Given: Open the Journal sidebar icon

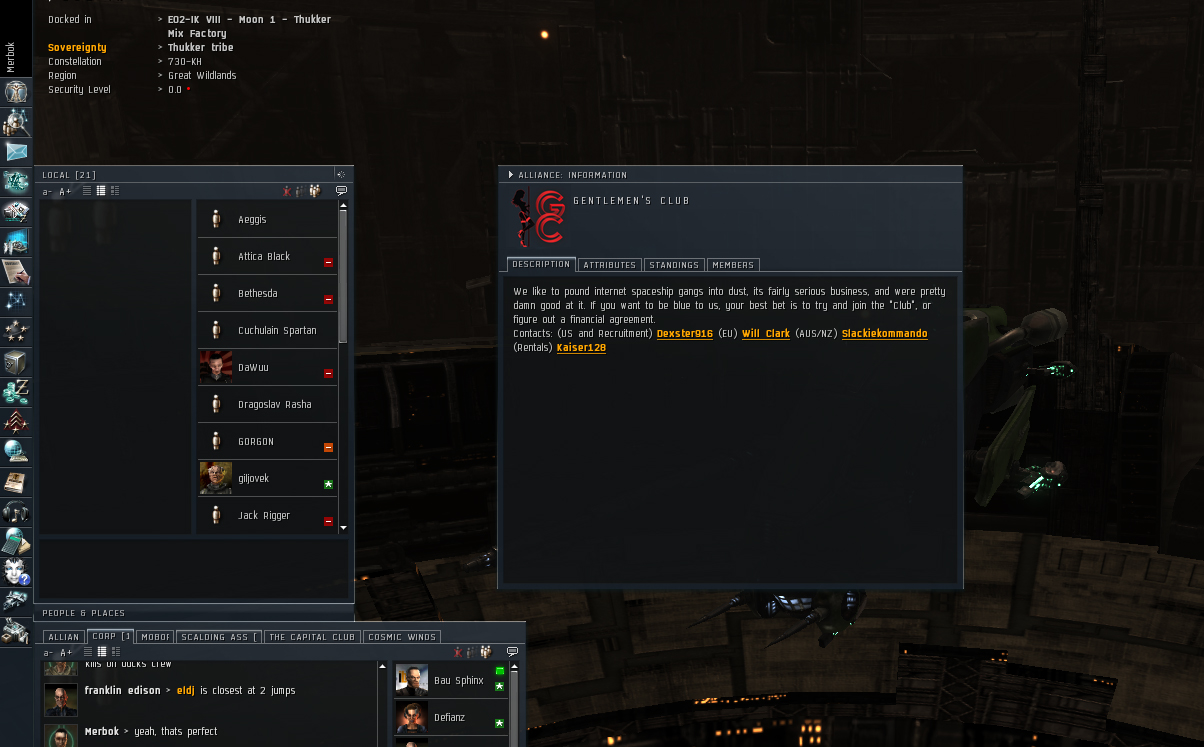Looking at the screenshot, I should point(16,271).
